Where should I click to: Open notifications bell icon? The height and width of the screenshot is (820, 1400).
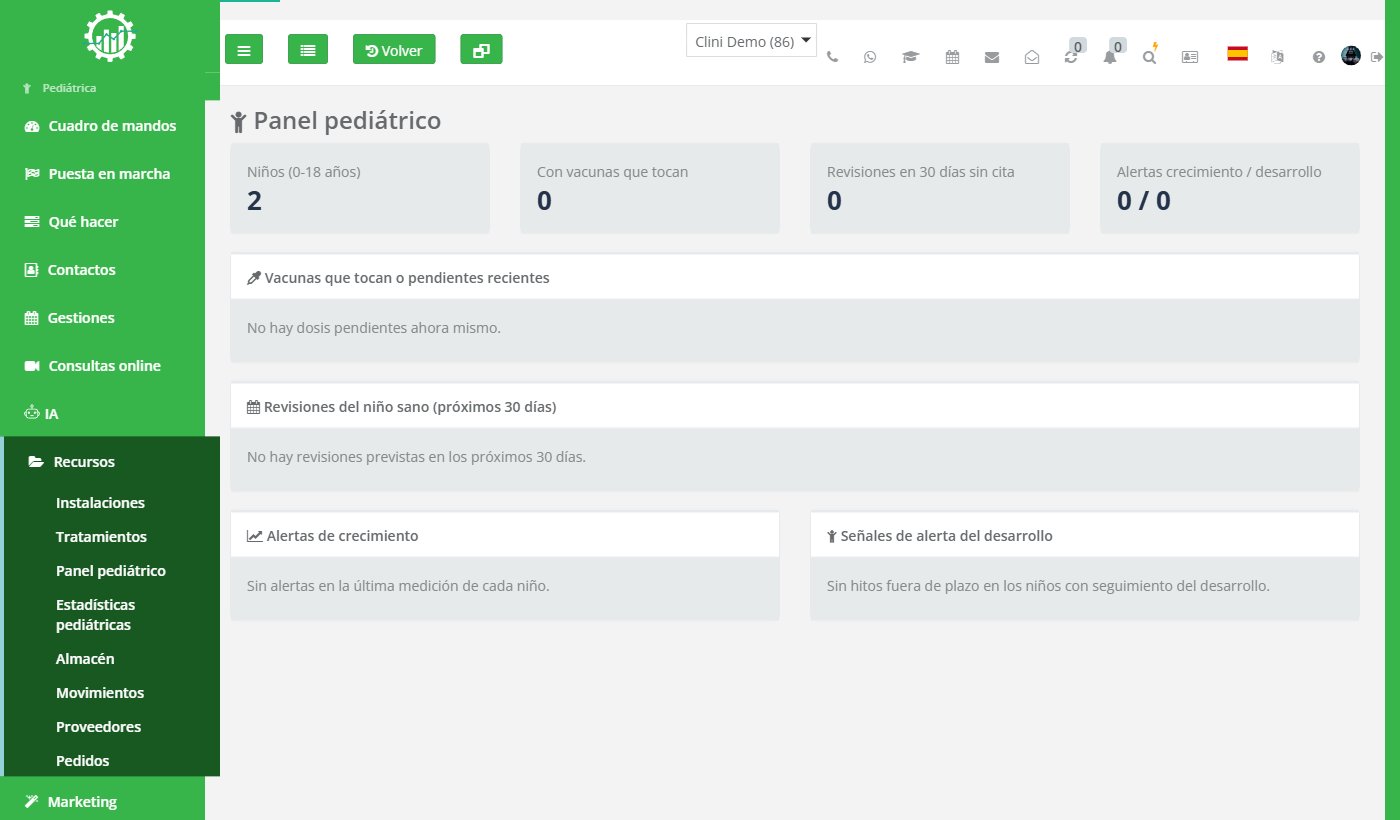coord(1110,57)
